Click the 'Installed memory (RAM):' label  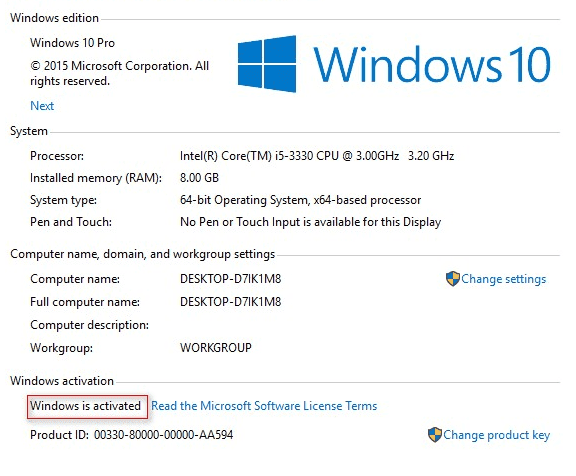coord(96,178)
